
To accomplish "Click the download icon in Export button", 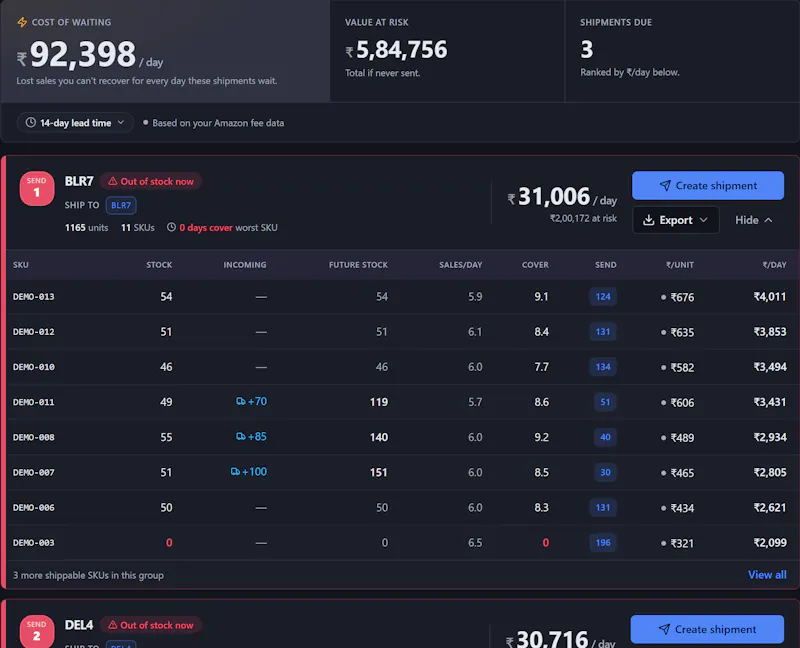I will (648, 220).
